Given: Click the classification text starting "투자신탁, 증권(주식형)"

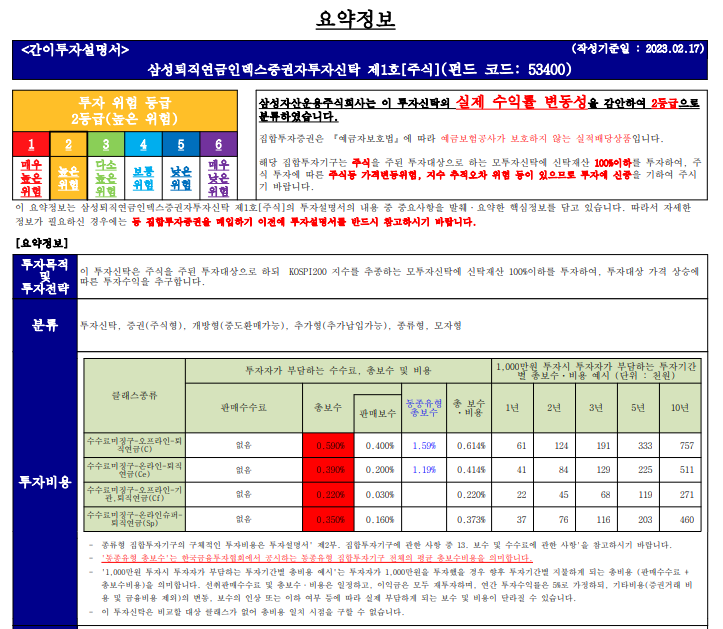Looking at the screenshot, I should point(271,325).
